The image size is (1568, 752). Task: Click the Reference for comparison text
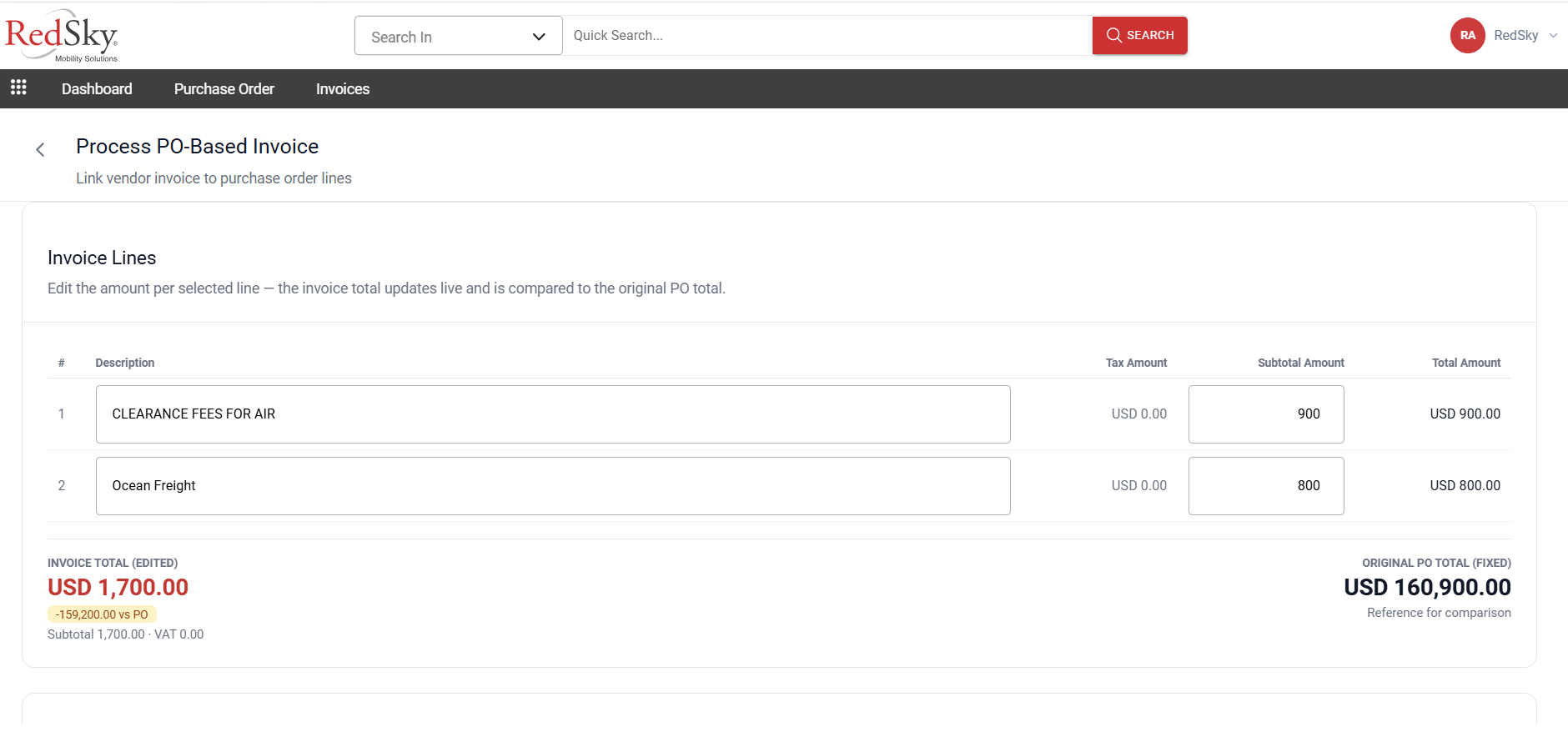coord(1439,613)
